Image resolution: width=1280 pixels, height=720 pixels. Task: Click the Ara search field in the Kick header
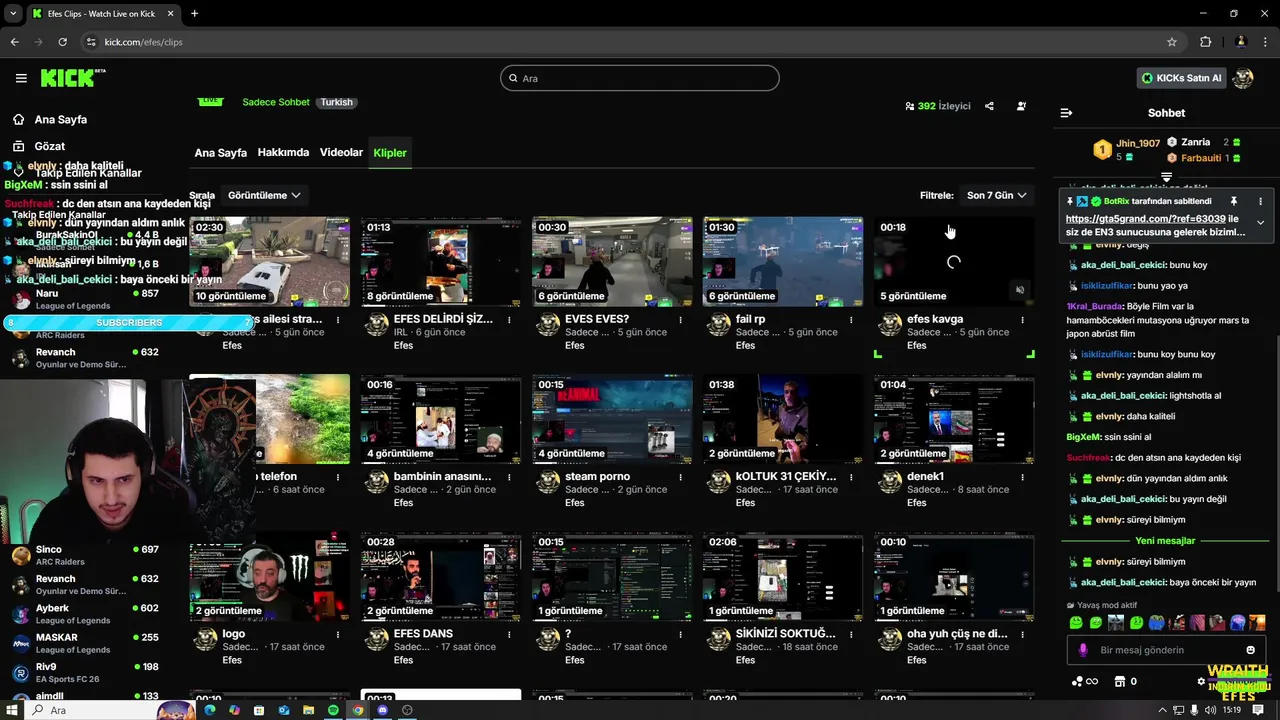pyautogui.click(x=640, y=78)
